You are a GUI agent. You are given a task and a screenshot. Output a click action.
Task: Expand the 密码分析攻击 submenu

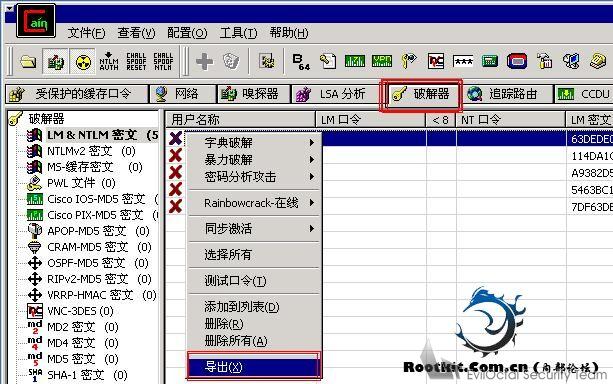point(255,177)
